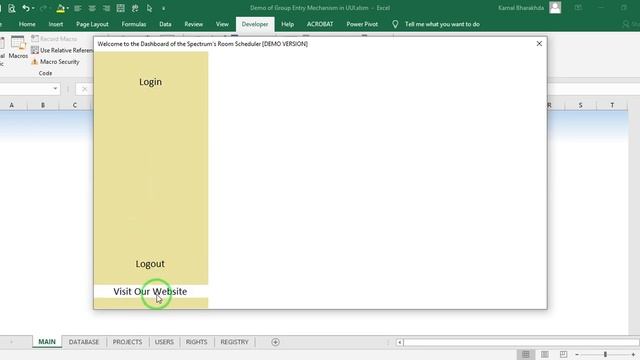Click the Record Macro command

coord(54,39)
